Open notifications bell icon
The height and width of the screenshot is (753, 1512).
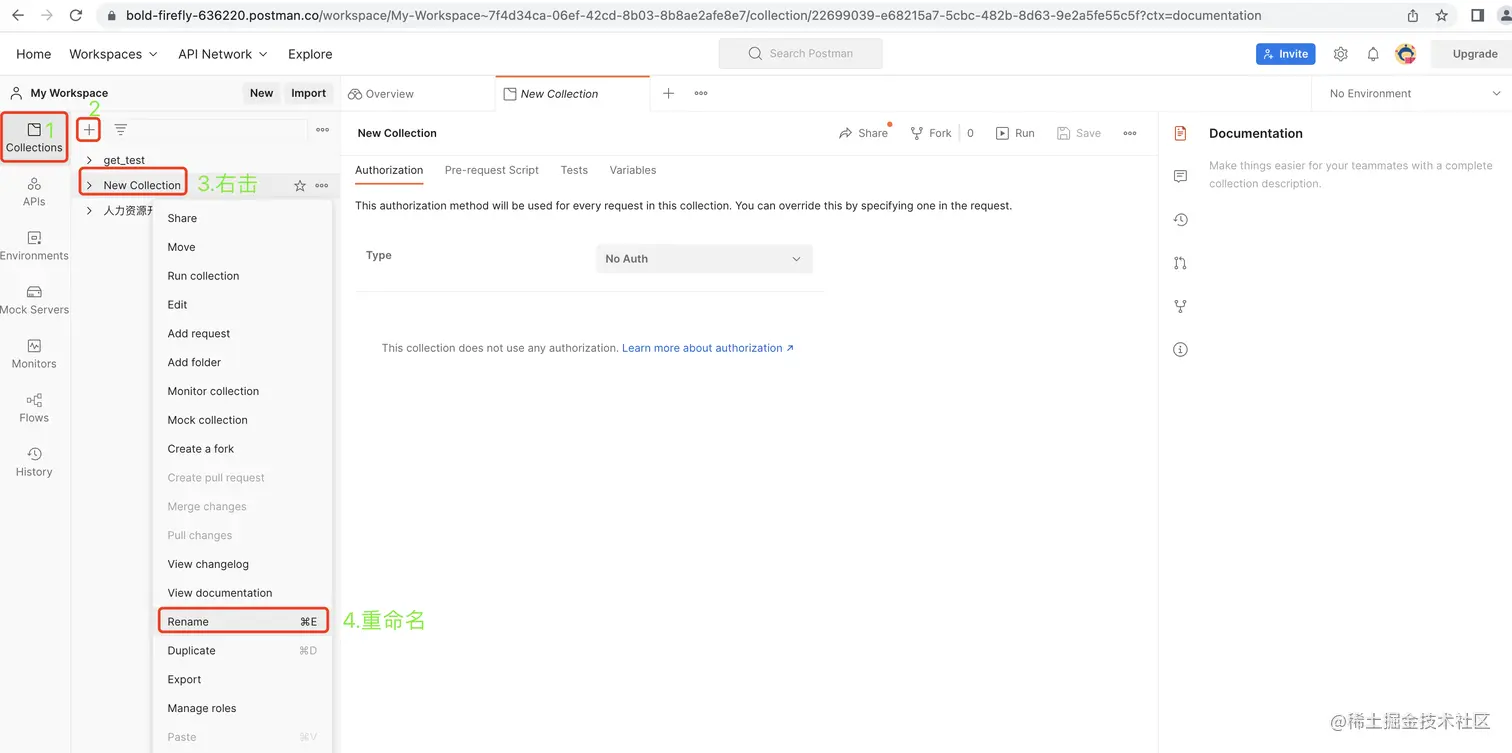(x=1373, y=54)
